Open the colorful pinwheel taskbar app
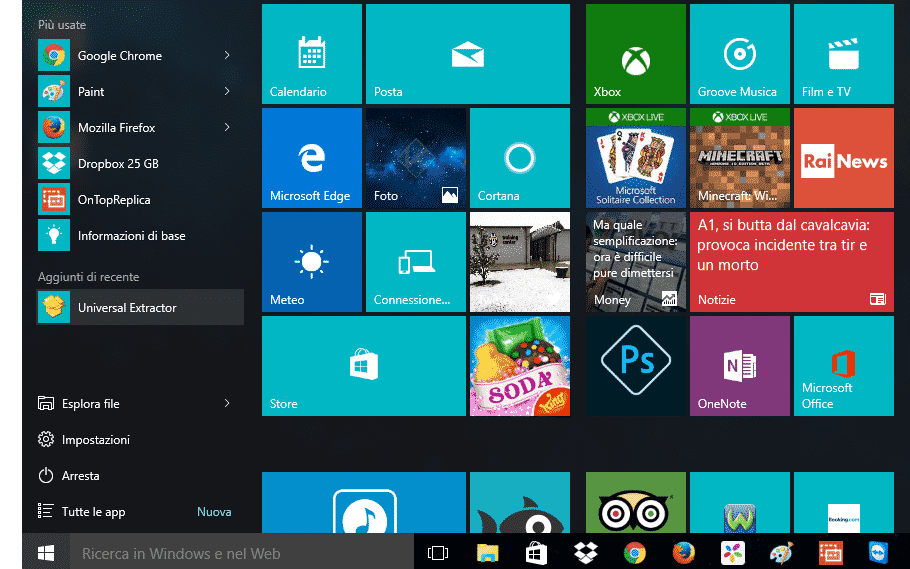The width and height of the screenshot is (910, 569). (732, 553)
